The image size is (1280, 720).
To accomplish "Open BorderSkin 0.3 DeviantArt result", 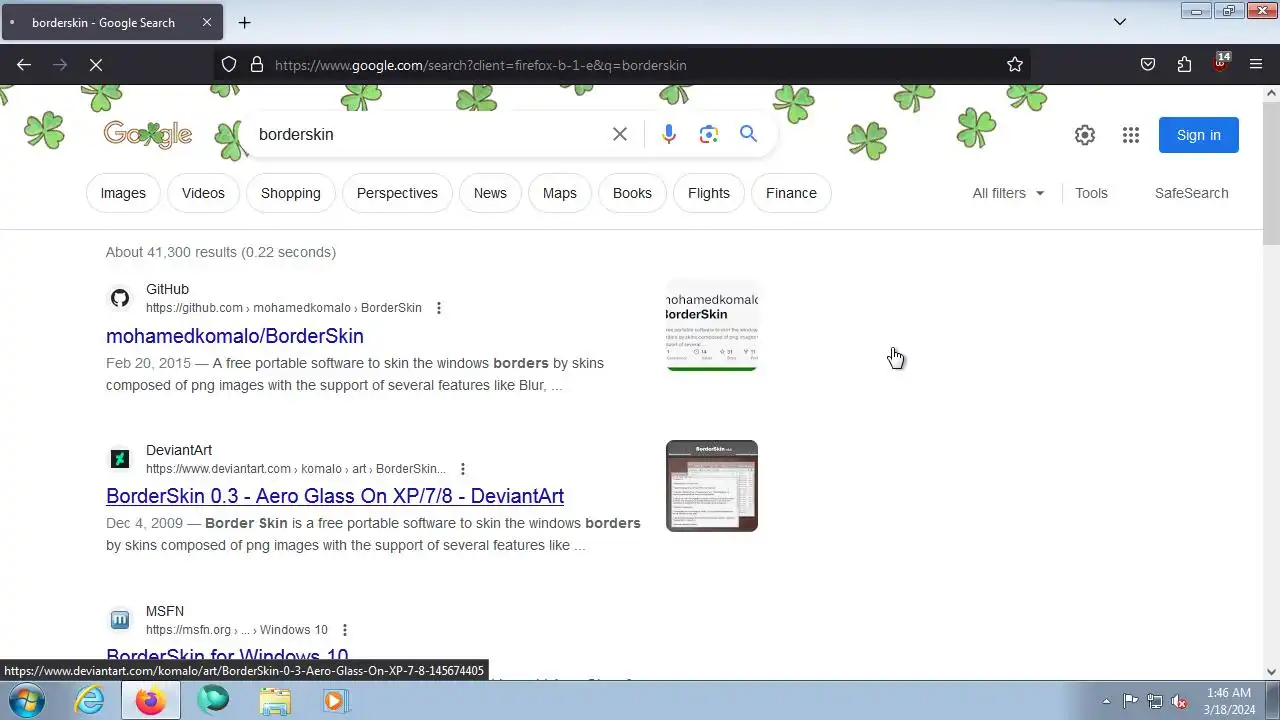I will pyautogui.click(x=335, y=496).
